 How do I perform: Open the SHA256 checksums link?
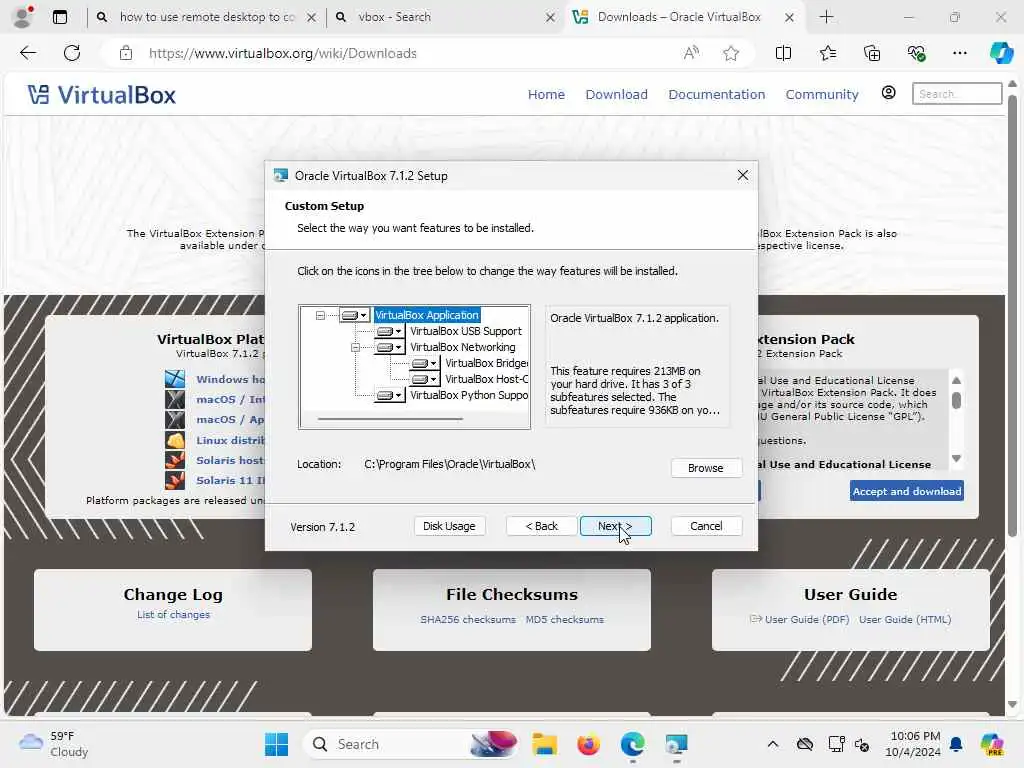(468, 620)
